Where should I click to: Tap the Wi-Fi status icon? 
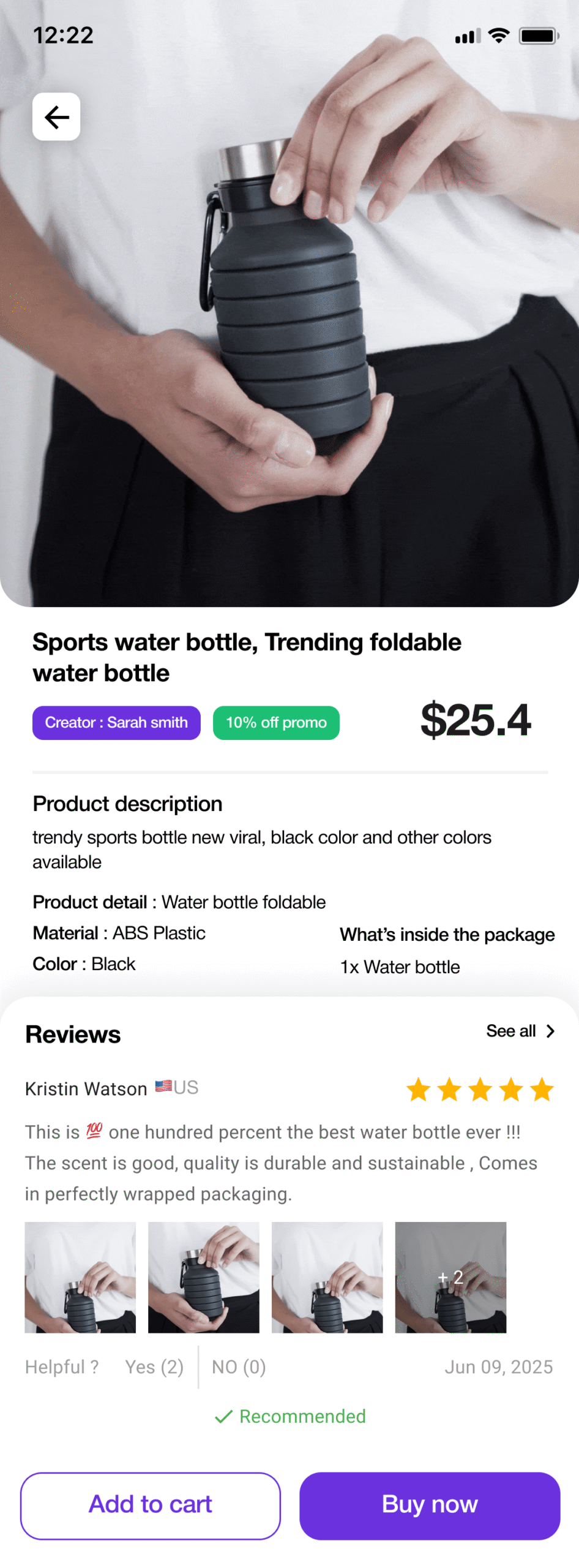coord(499,36)
